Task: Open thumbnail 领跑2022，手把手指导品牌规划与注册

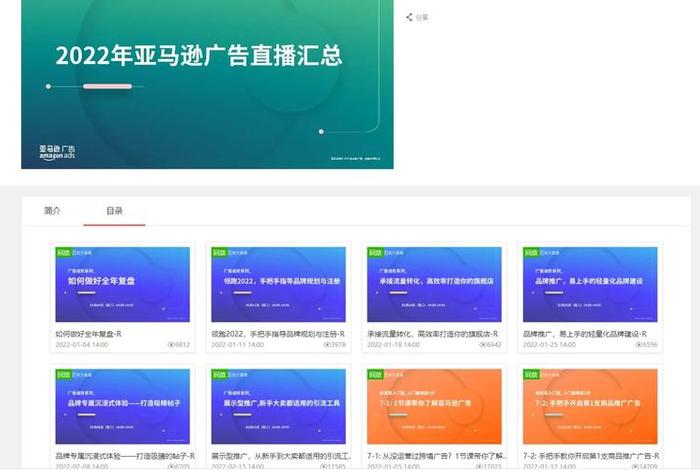Action: tap(278, 284)
